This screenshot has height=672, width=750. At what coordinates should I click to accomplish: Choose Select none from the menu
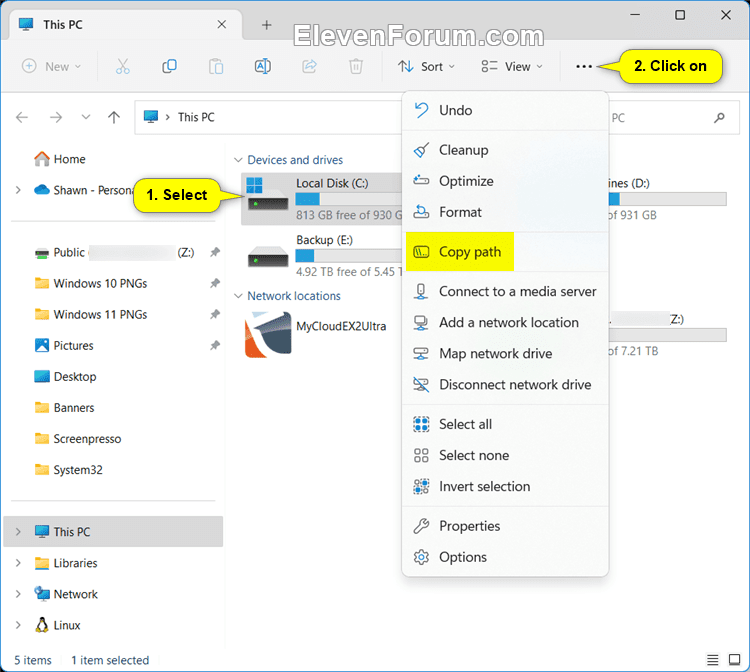[x=505, y=455]
